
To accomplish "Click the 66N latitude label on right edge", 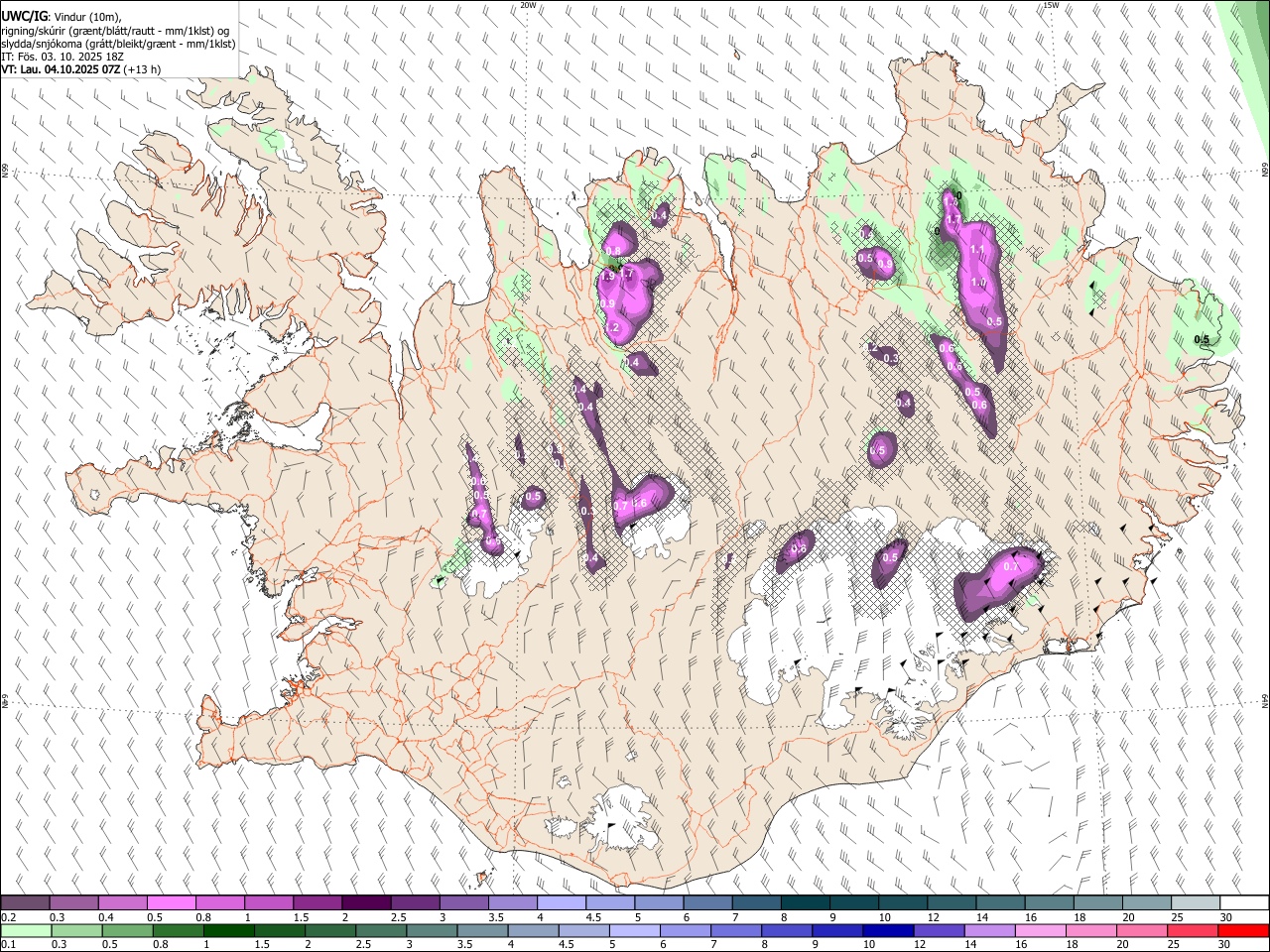I will point(1265,172).
